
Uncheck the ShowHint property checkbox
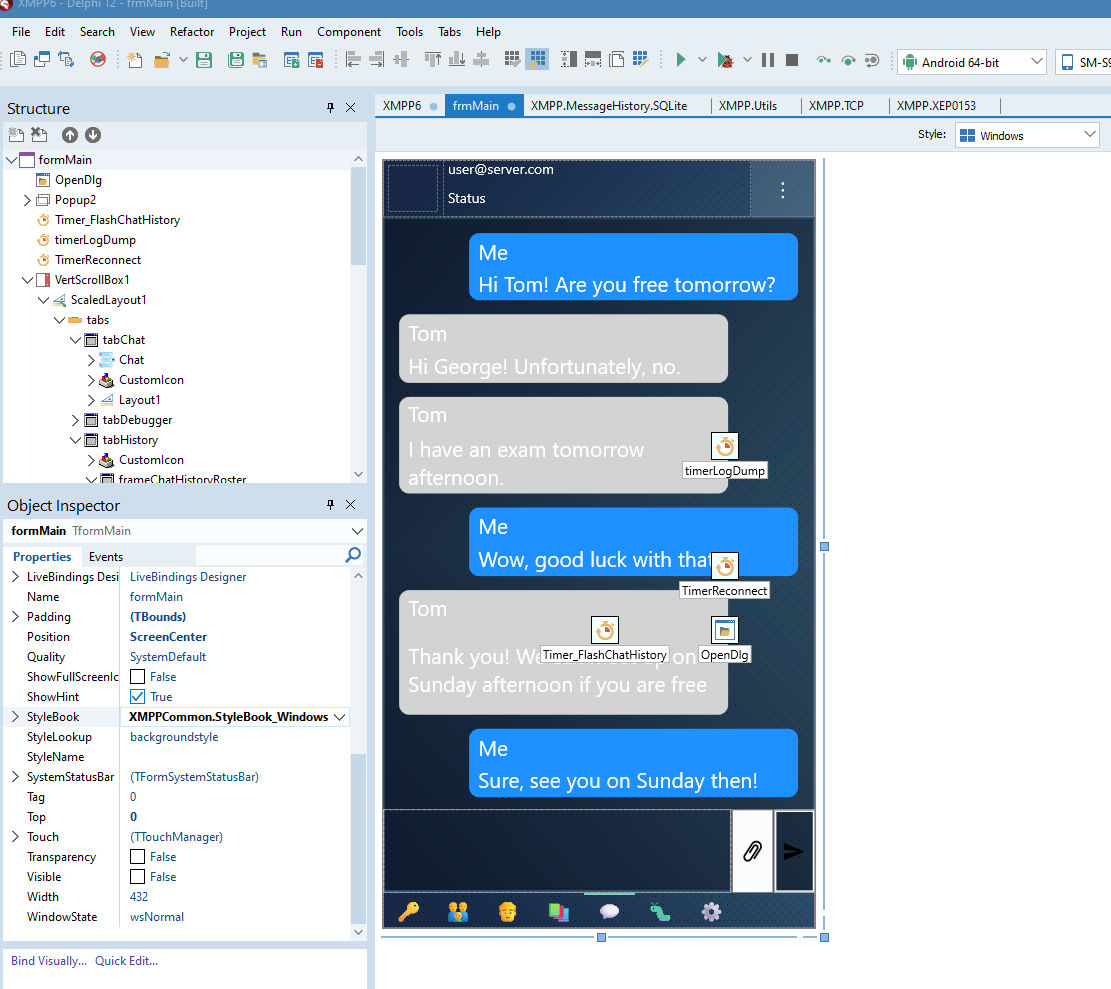click(x=138, y=697)
